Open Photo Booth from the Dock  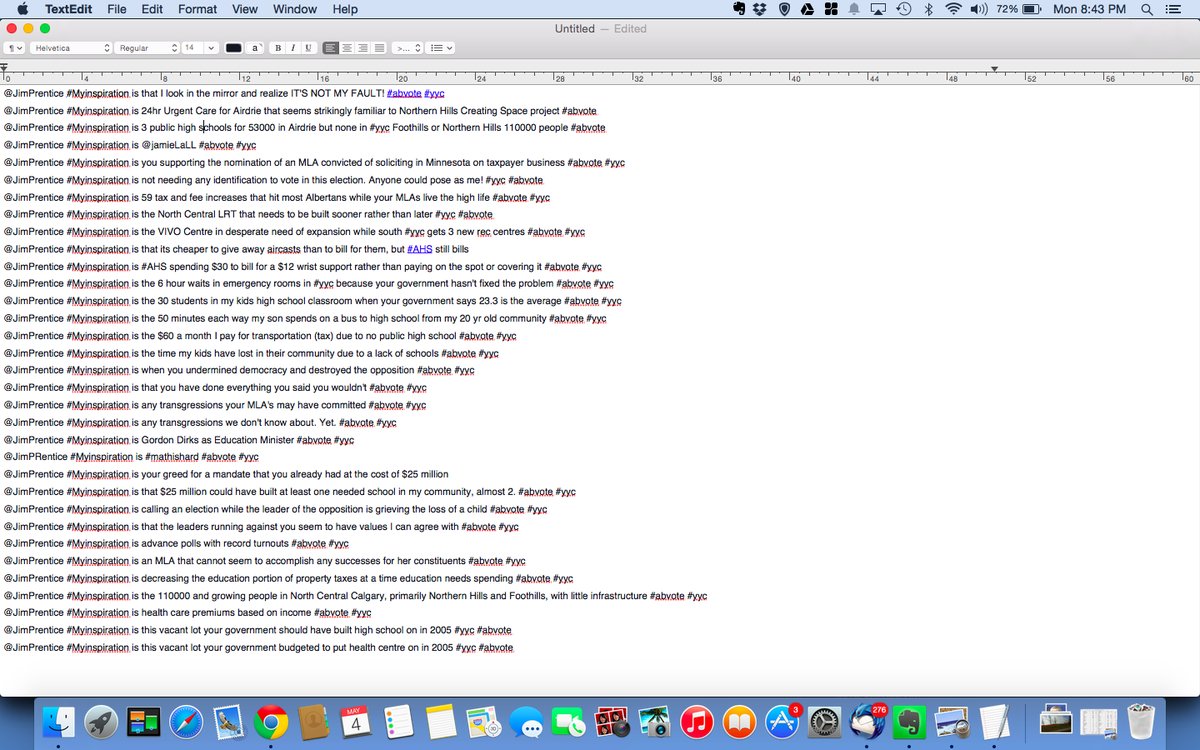pyautogui.click(x=611, y=722)
